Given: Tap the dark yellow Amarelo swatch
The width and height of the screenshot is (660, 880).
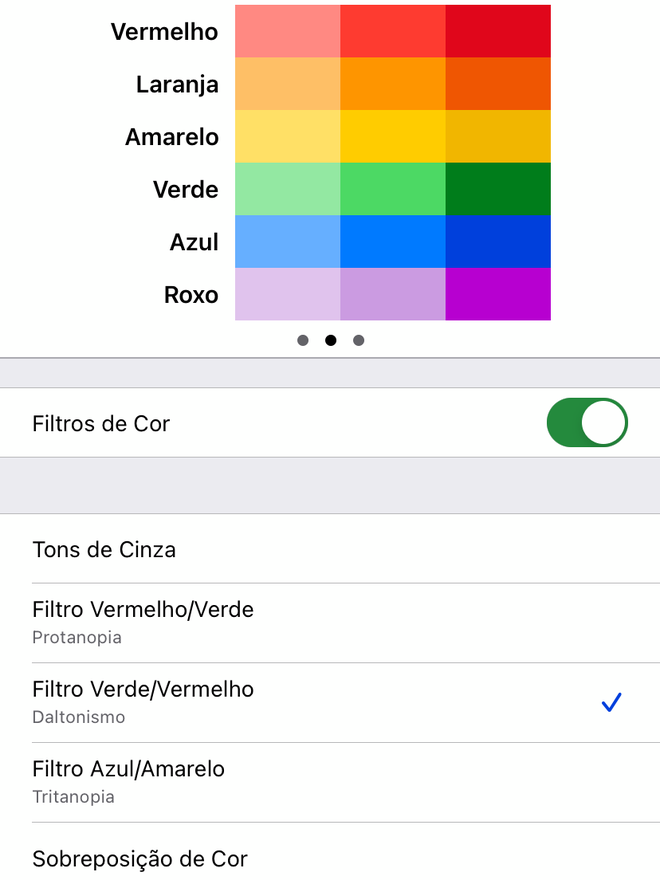Looking at the screenshot, I should coord(498,136).
